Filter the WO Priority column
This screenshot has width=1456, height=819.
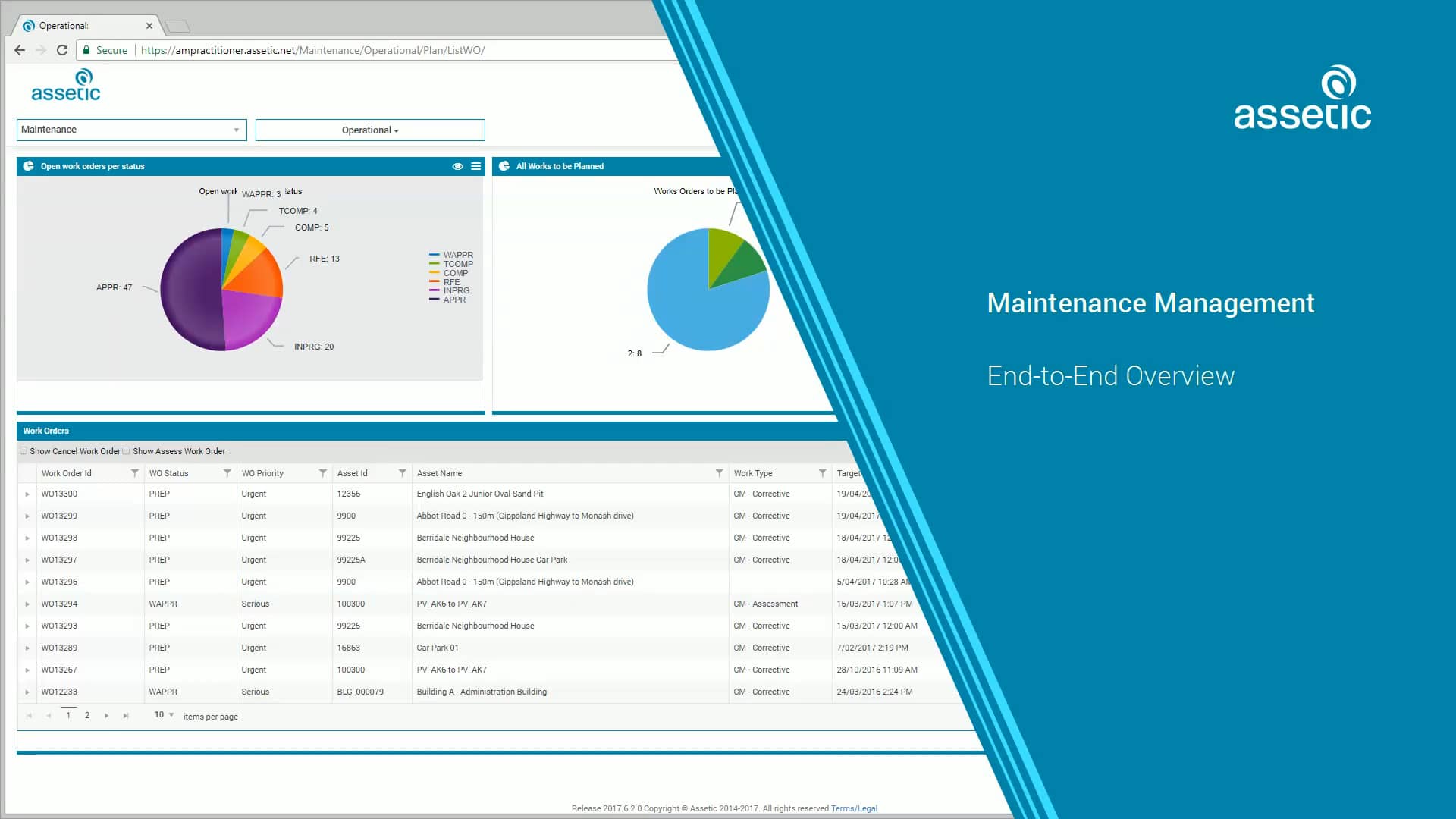pos(324,472)
